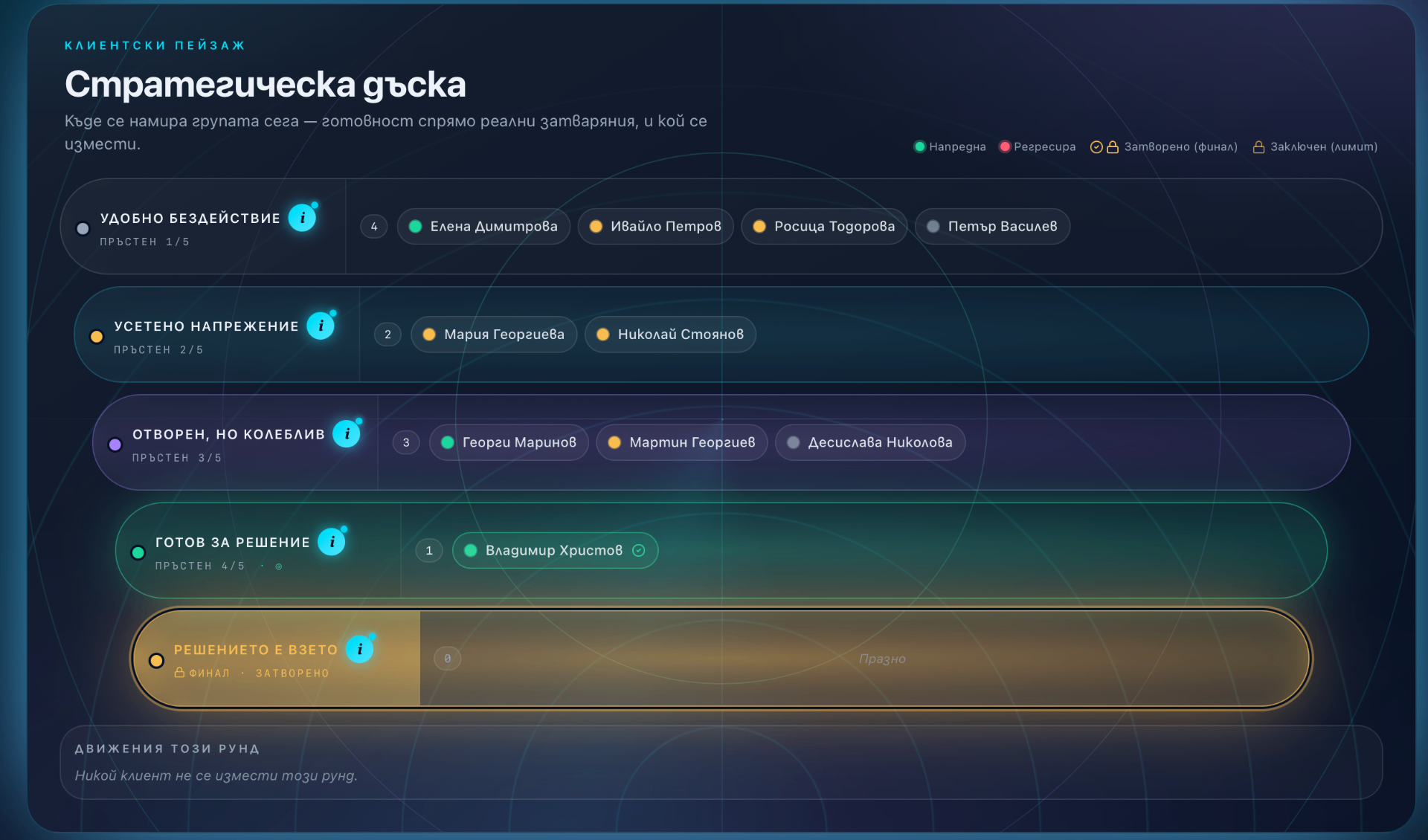Click the ГОТОВ ЗА РЕШЕНИЕ ring title
This screenshot has height=840, width=1428.
click(x=233, y=543)
